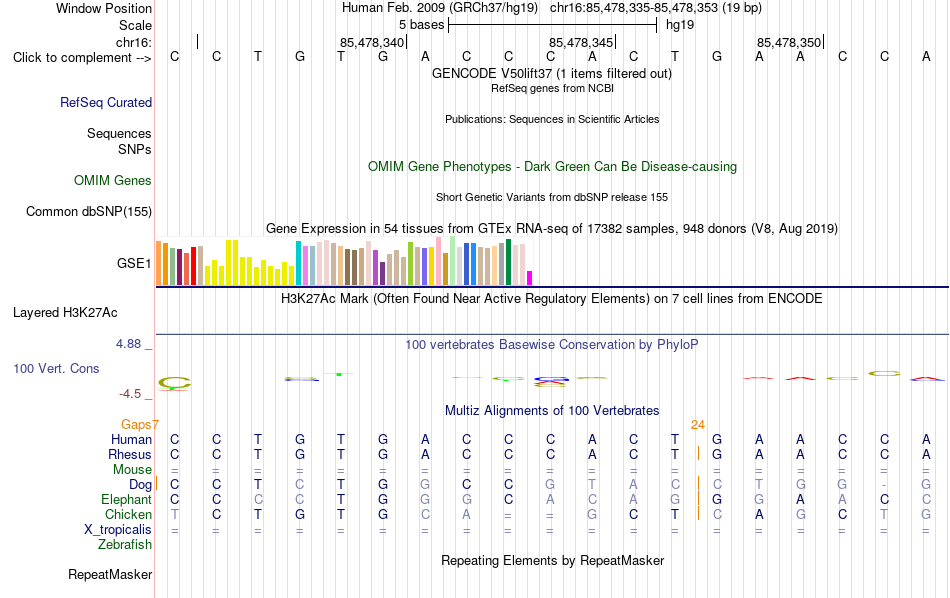Click the cyan bar in GTEx chart
This screenshot has height=598, width=950.
pyautogui.click(x=298, y=263)
